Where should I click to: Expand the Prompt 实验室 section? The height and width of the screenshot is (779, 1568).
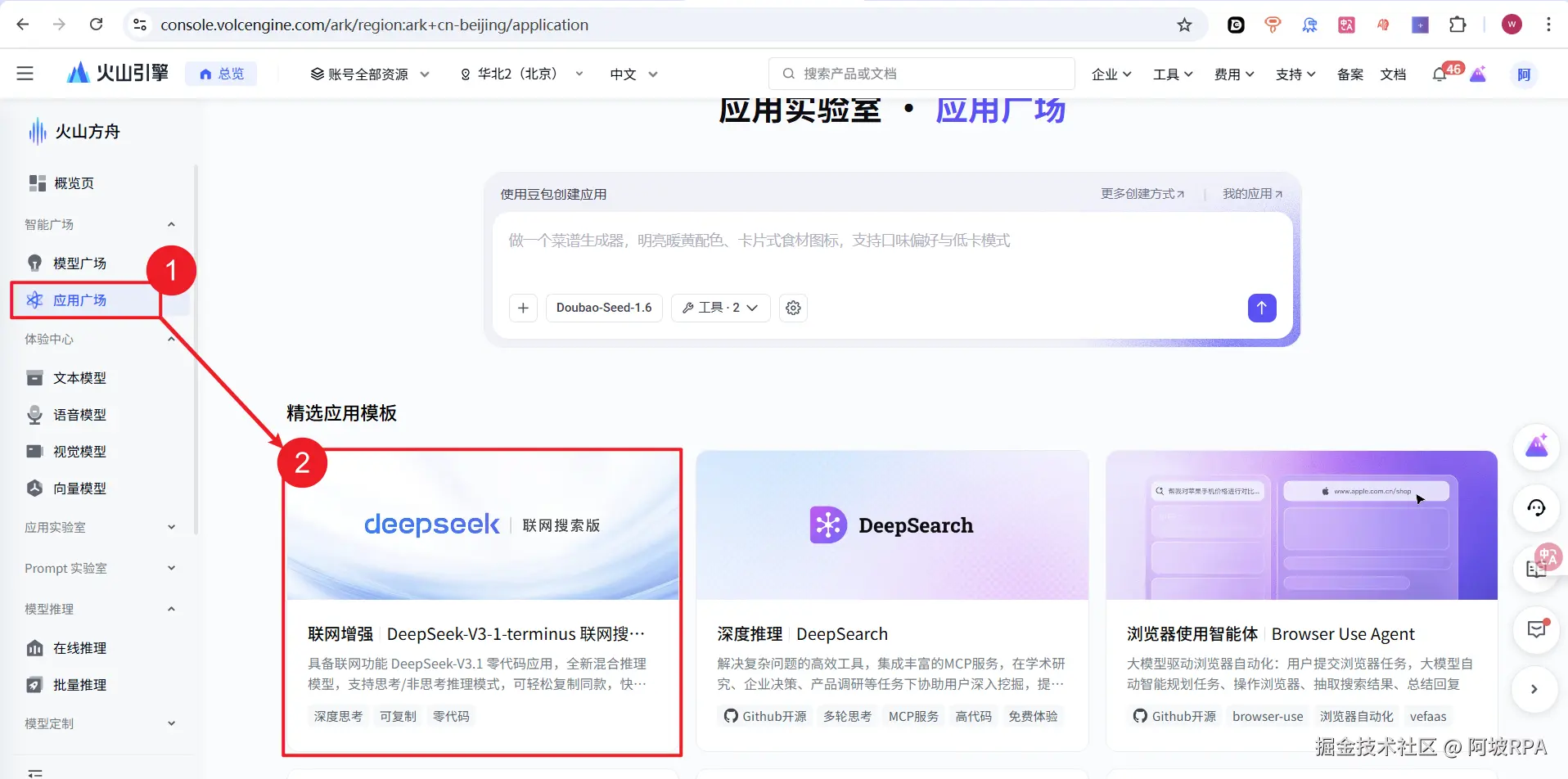coord(171,568)
